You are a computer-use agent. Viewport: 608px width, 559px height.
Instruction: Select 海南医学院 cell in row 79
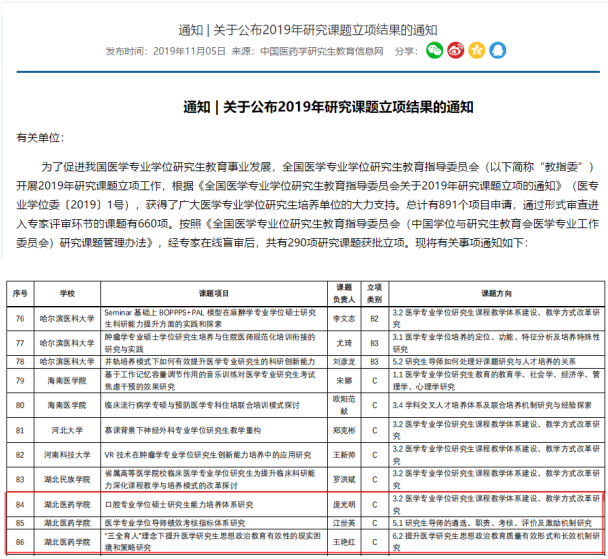coord(67,381)
